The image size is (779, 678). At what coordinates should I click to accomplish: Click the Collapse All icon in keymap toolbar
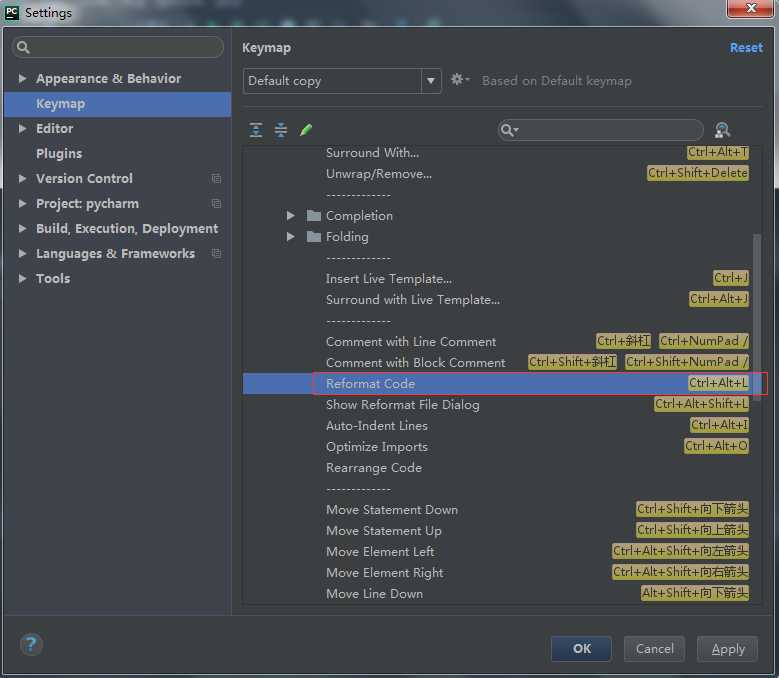[281, 130]
